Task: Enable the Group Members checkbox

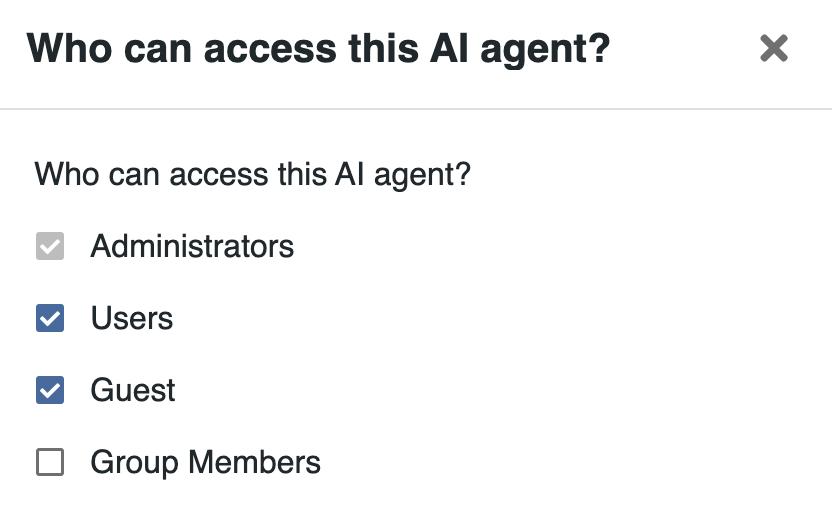Action: (50, 463)
